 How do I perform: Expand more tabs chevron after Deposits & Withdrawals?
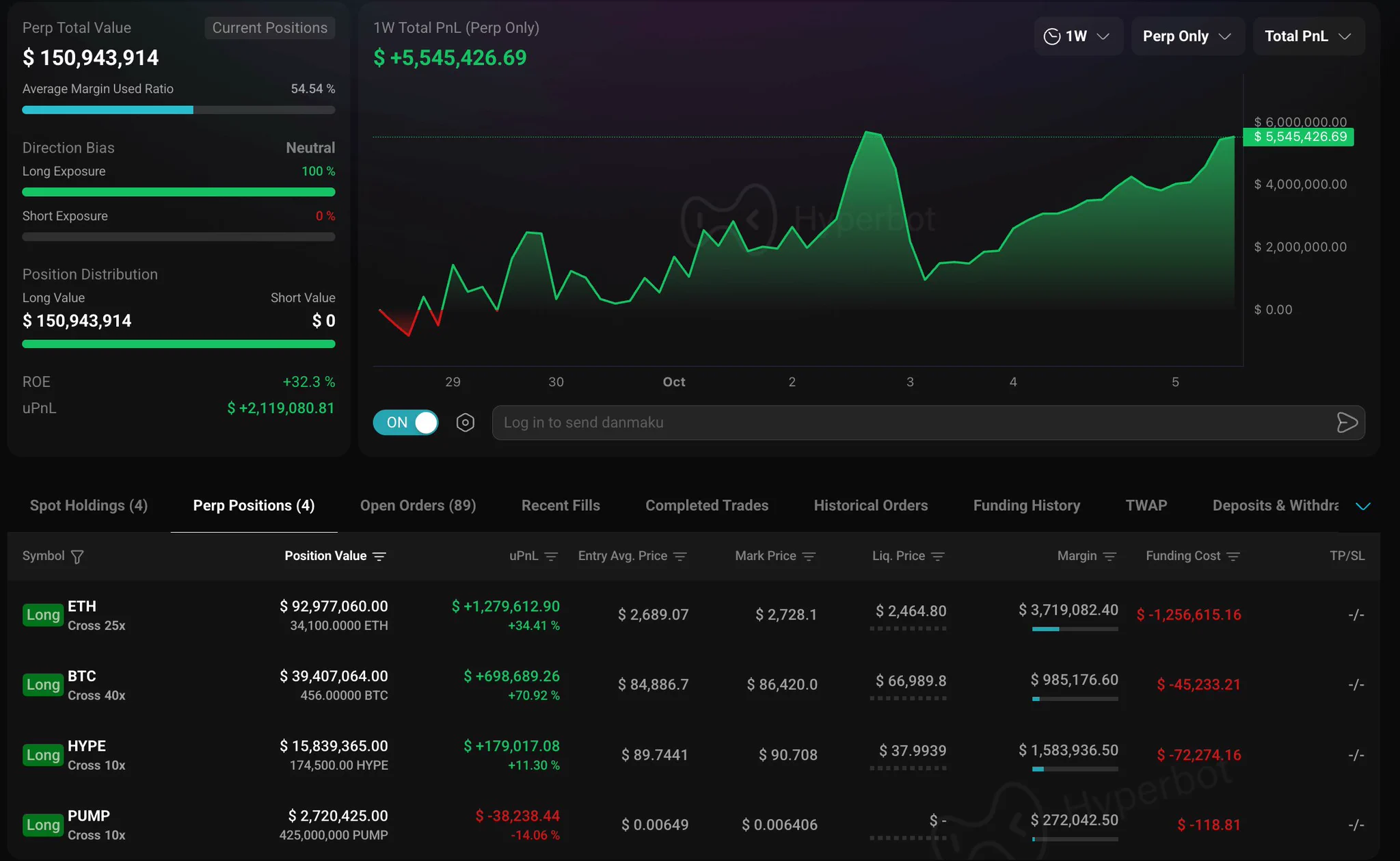pyautogui.click(x=1363, y=506)
